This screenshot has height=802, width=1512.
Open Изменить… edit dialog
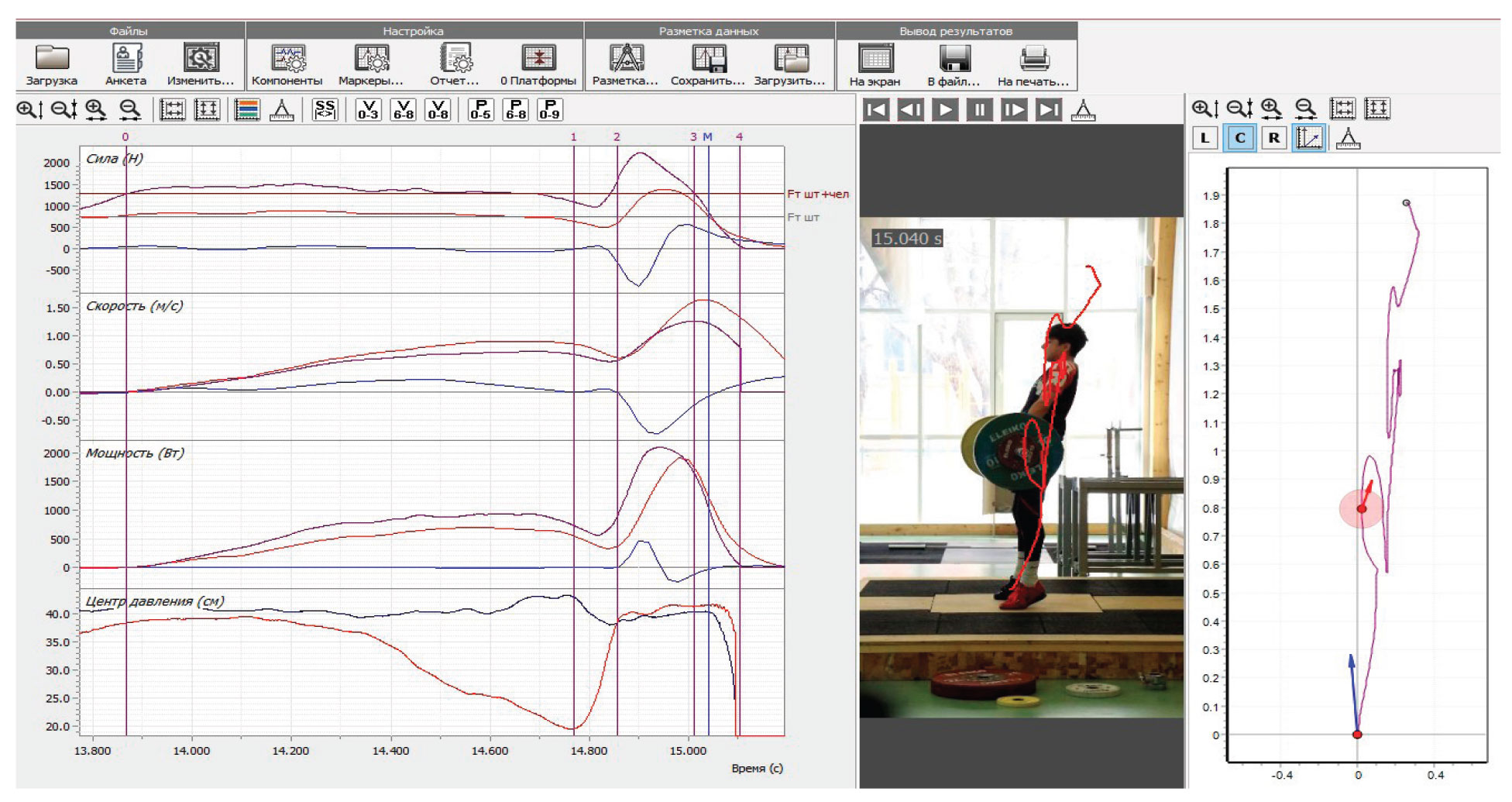click(201, 60)
